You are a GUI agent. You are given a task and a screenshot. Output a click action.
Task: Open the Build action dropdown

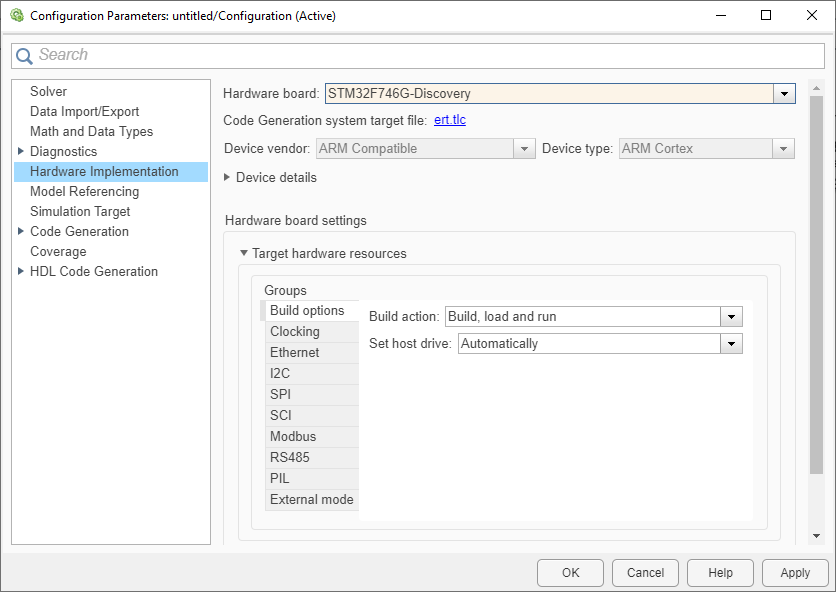(731, 316)
